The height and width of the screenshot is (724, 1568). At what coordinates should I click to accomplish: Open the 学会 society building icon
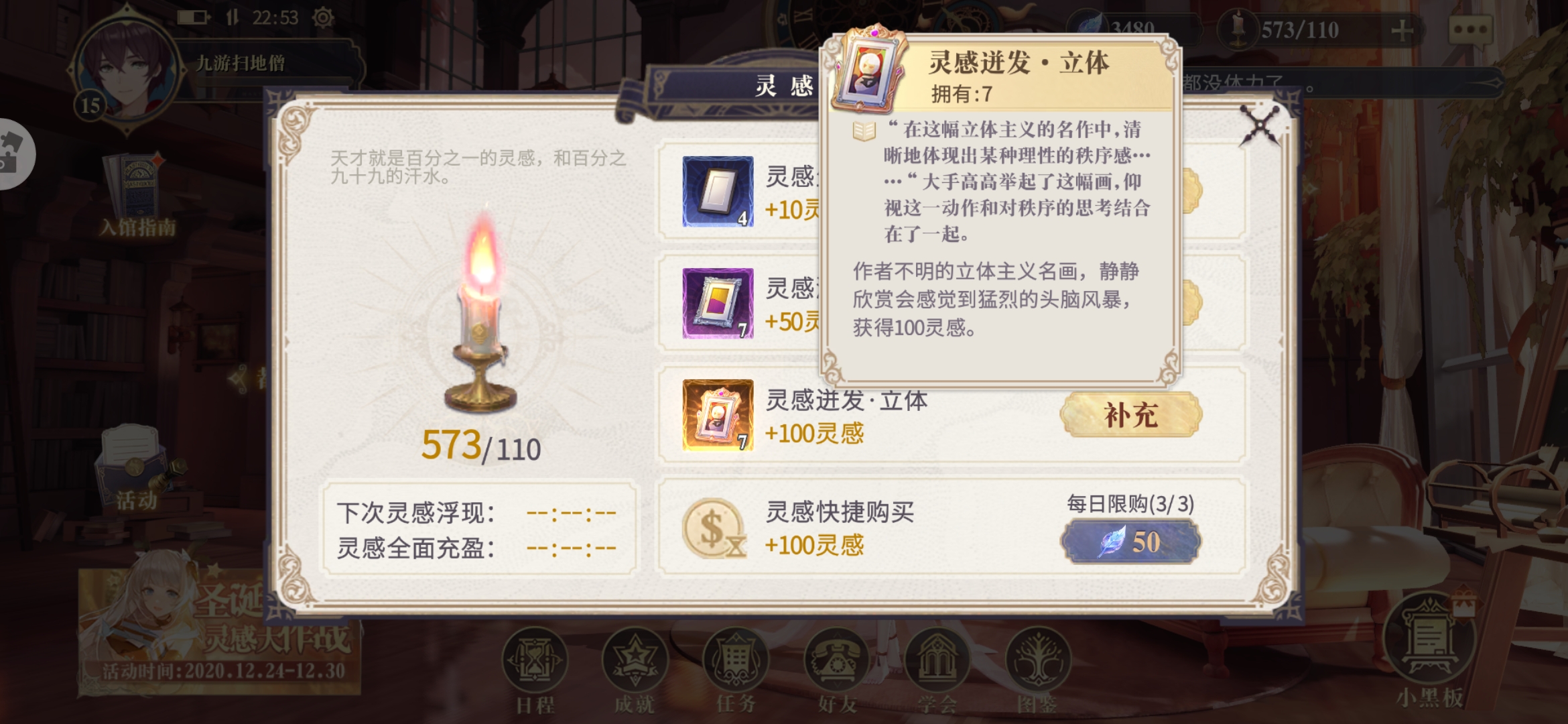click(937, 661)
